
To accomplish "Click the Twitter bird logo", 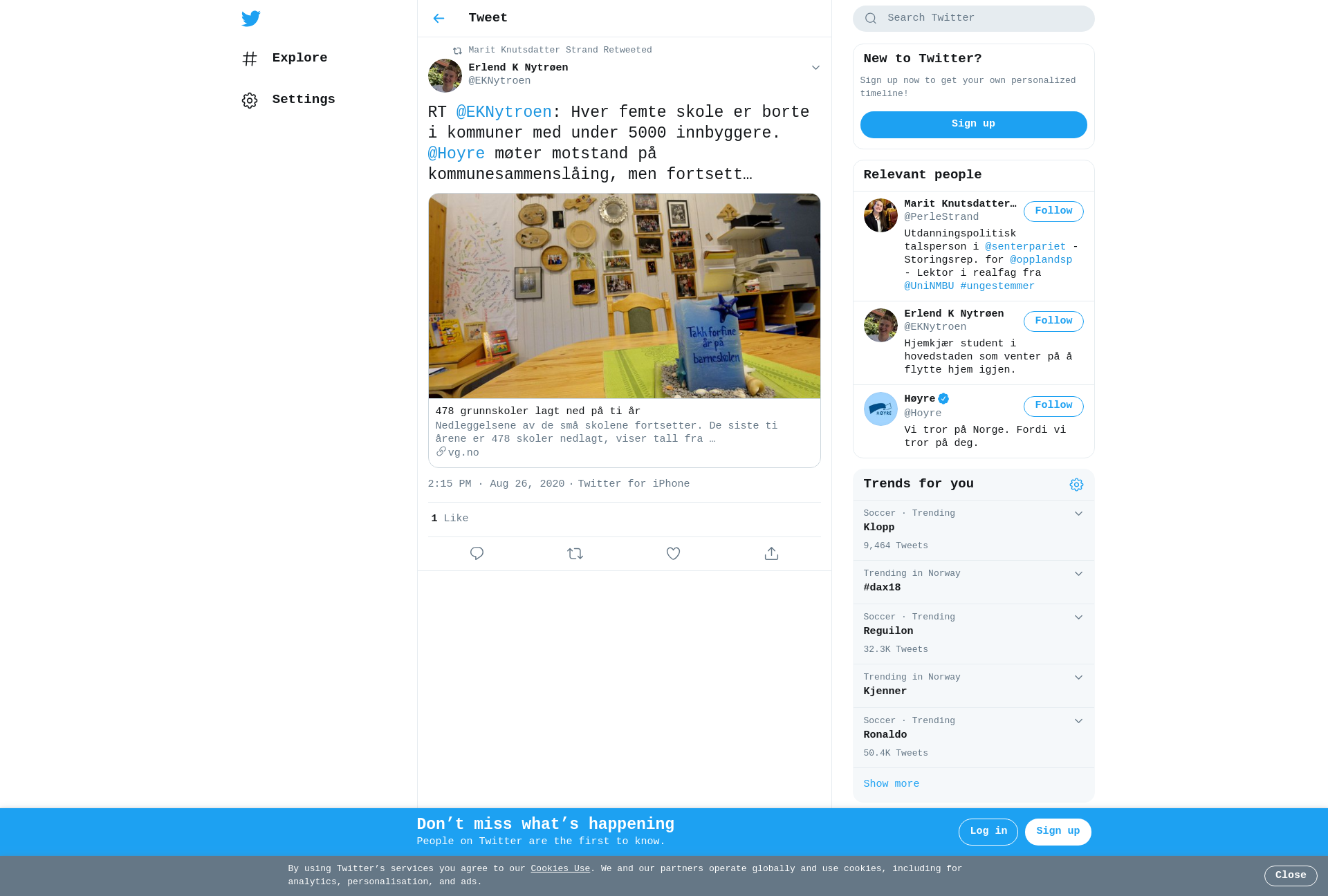I will (250, 19).
